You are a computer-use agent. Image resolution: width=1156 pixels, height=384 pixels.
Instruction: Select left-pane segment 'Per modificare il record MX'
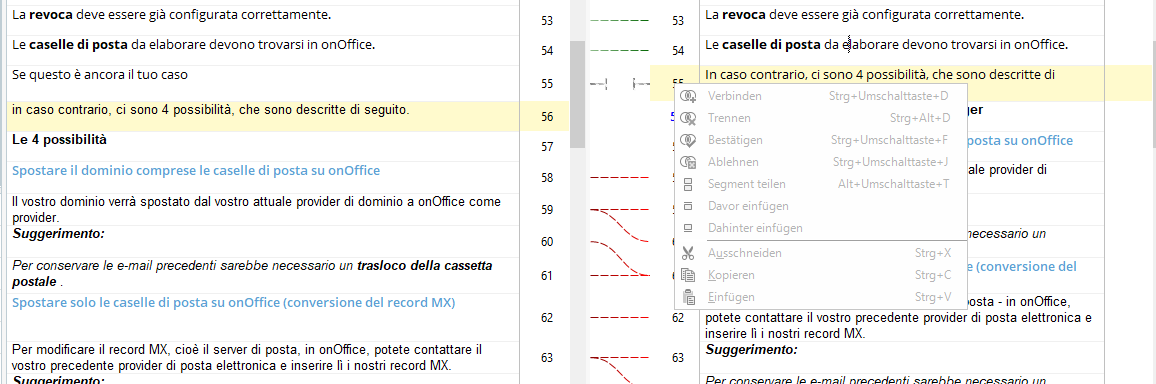click(248, 356)
